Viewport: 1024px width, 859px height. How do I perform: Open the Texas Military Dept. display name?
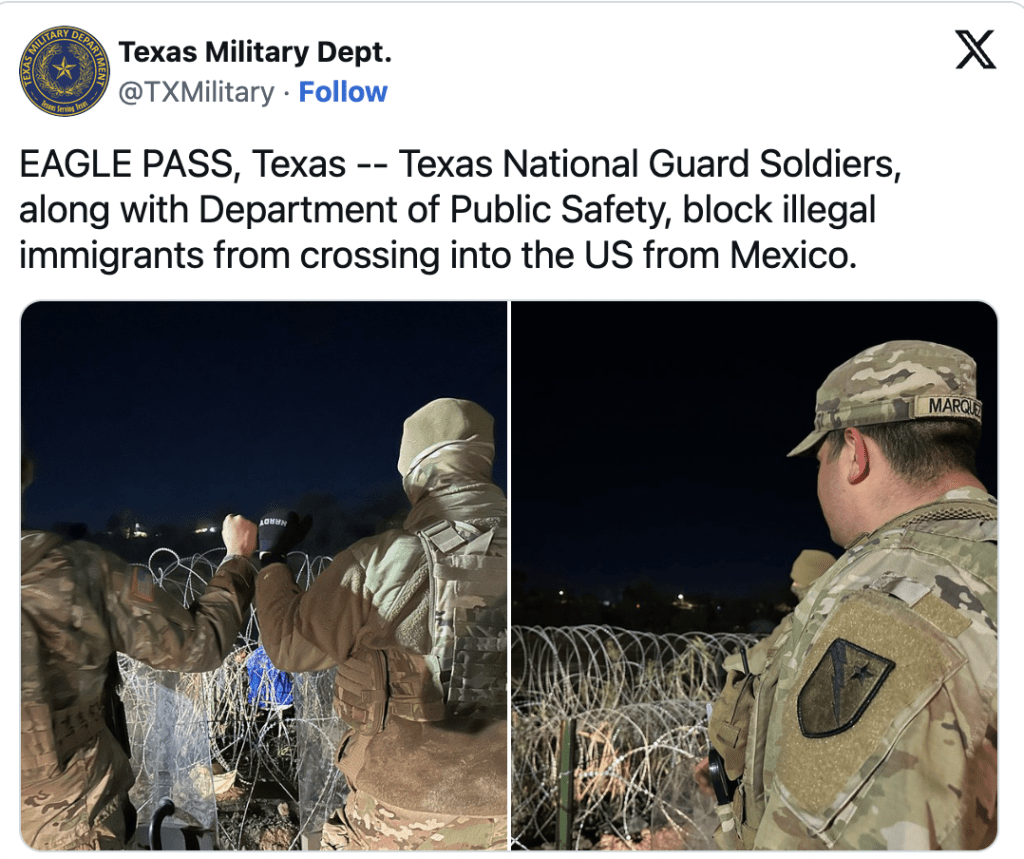tap(255, 52)
